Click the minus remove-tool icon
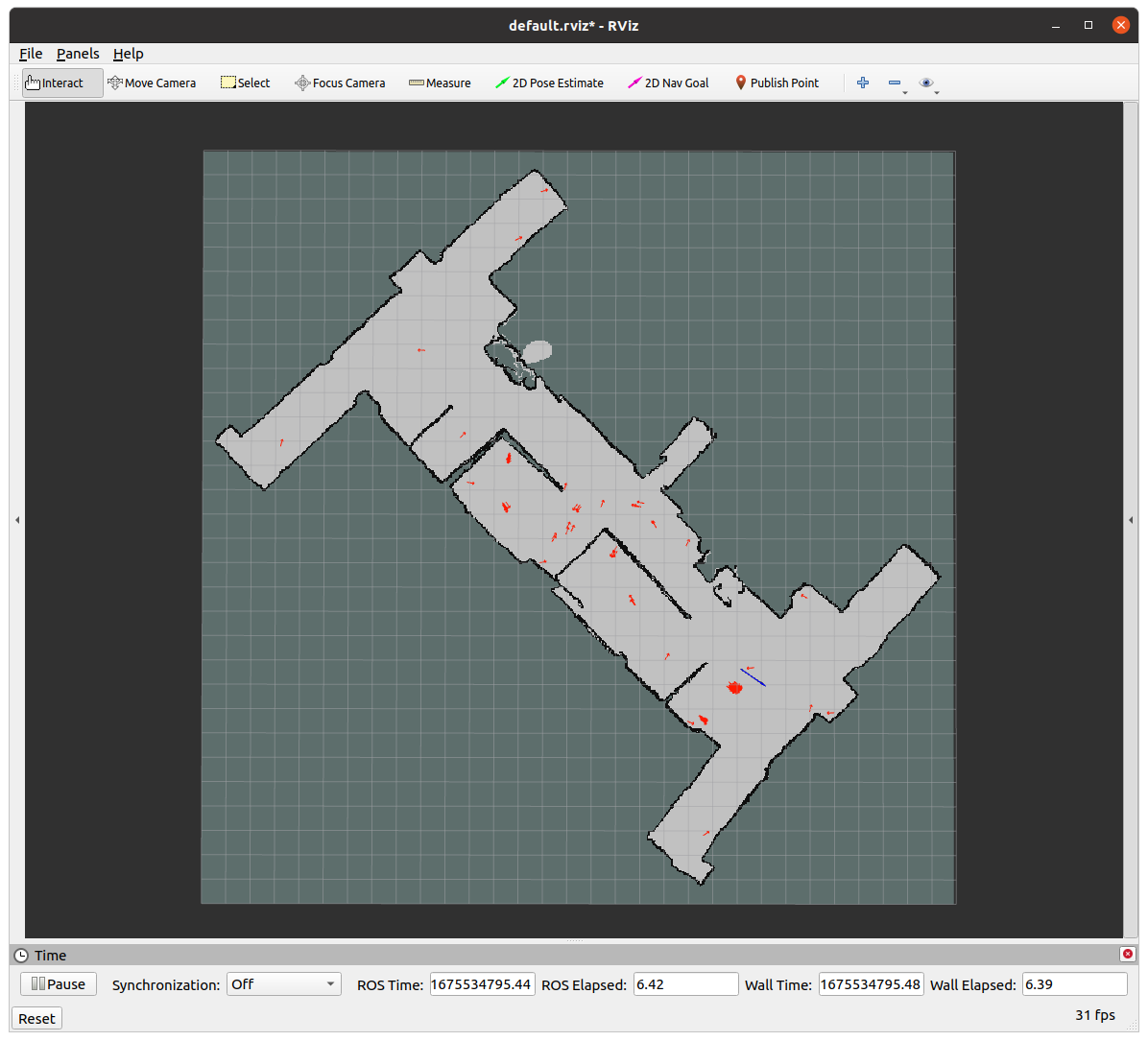Image resolution: width=1148 pixels, height=1041 pixels. tap(895, 83)
